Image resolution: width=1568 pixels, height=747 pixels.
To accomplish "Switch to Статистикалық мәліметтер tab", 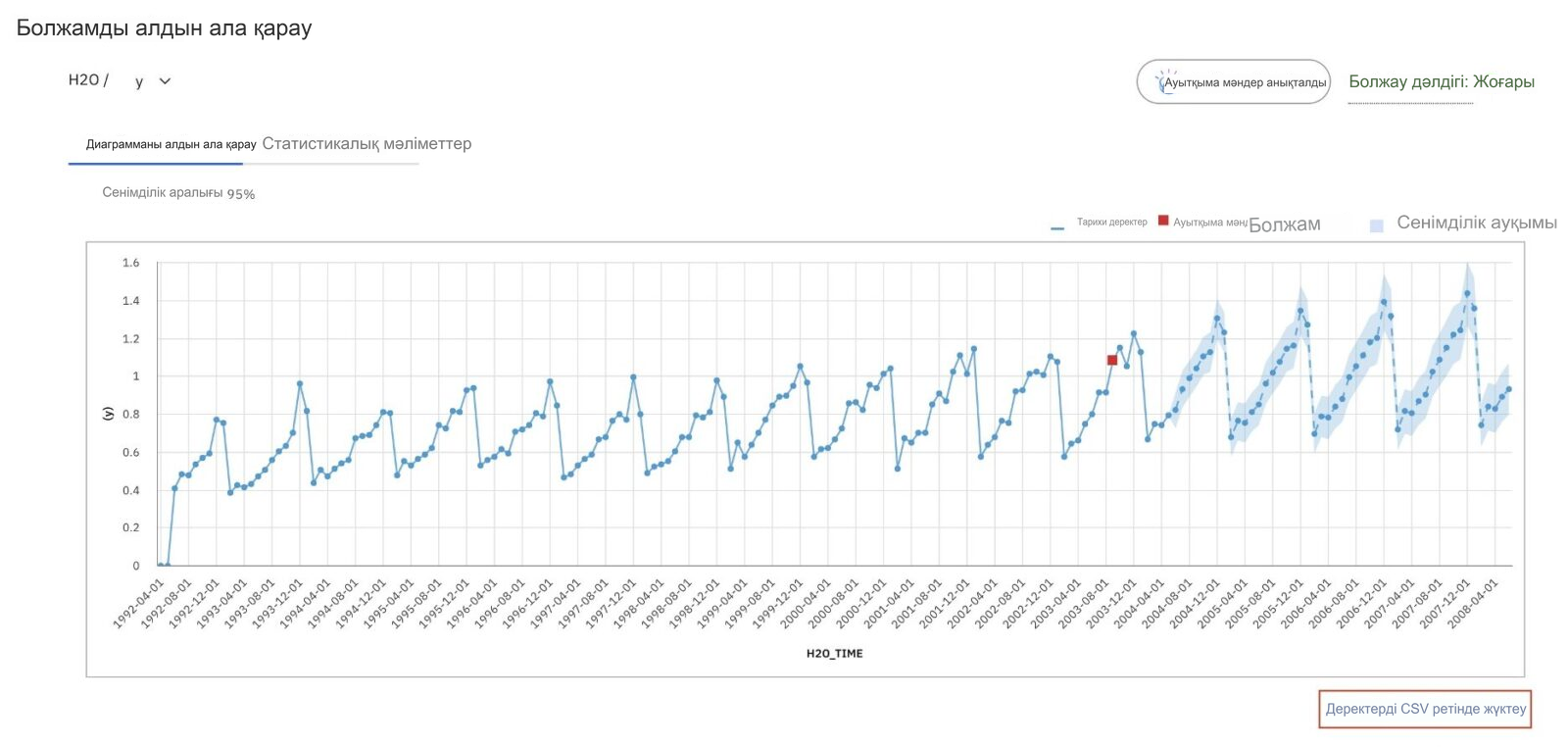I will pyautogui.click(x=367, y=144).
